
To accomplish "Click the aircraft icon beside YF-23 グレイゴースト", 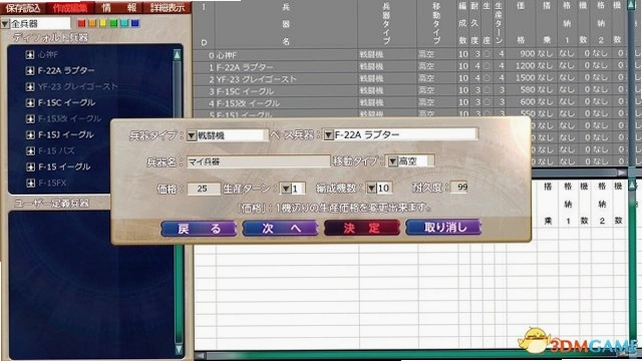I will click(30, 87).
